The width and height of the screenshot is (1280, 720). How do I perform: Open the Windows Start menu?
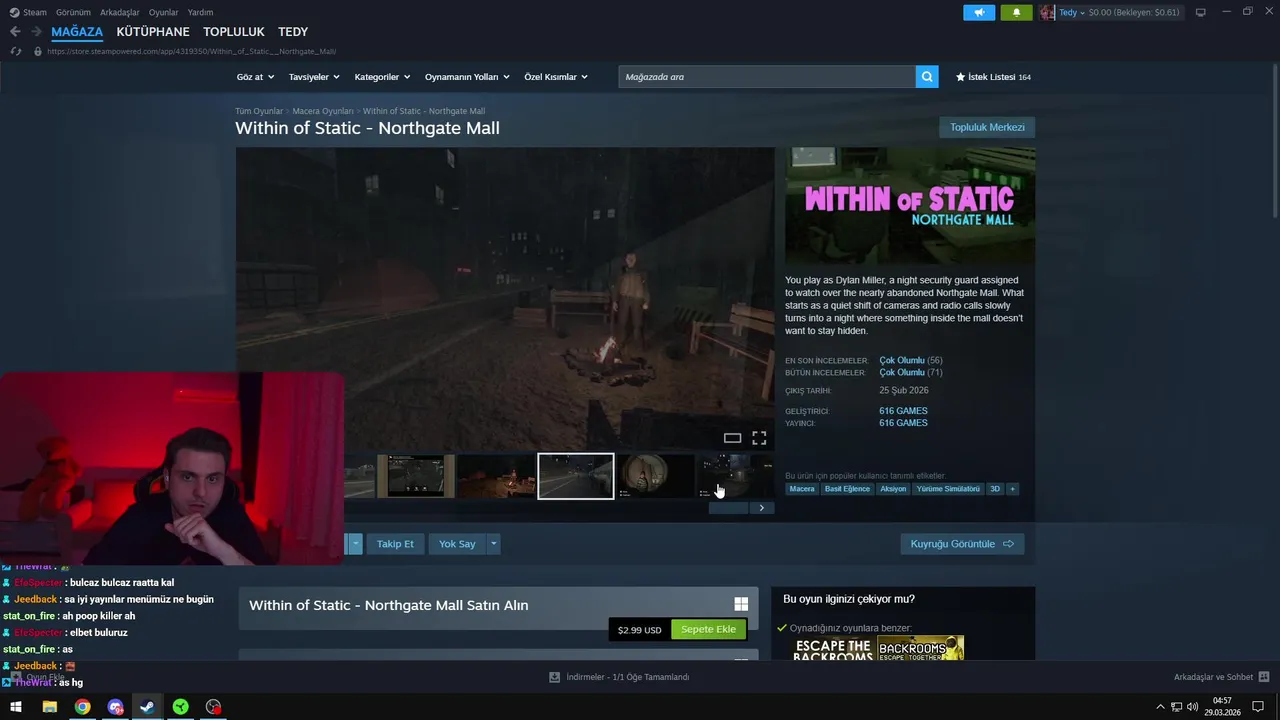[16, 707]
